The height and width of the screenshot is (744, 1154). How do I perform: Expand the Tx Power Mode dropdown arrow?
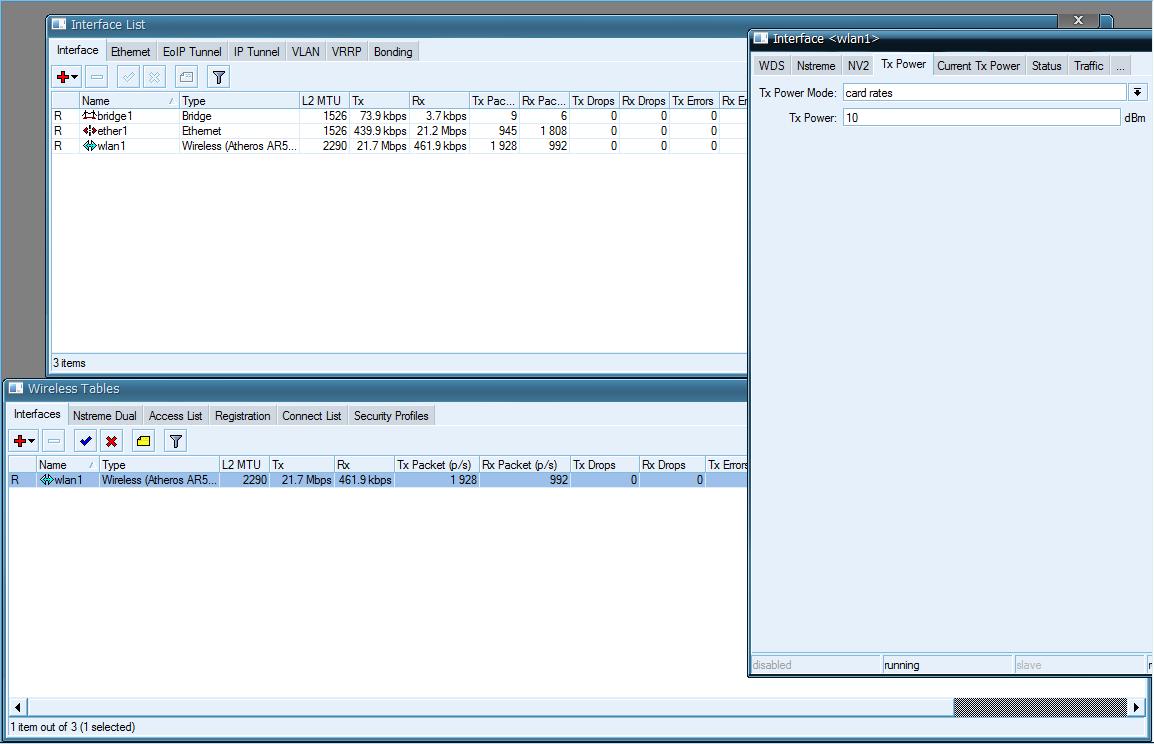(1137, 92)
